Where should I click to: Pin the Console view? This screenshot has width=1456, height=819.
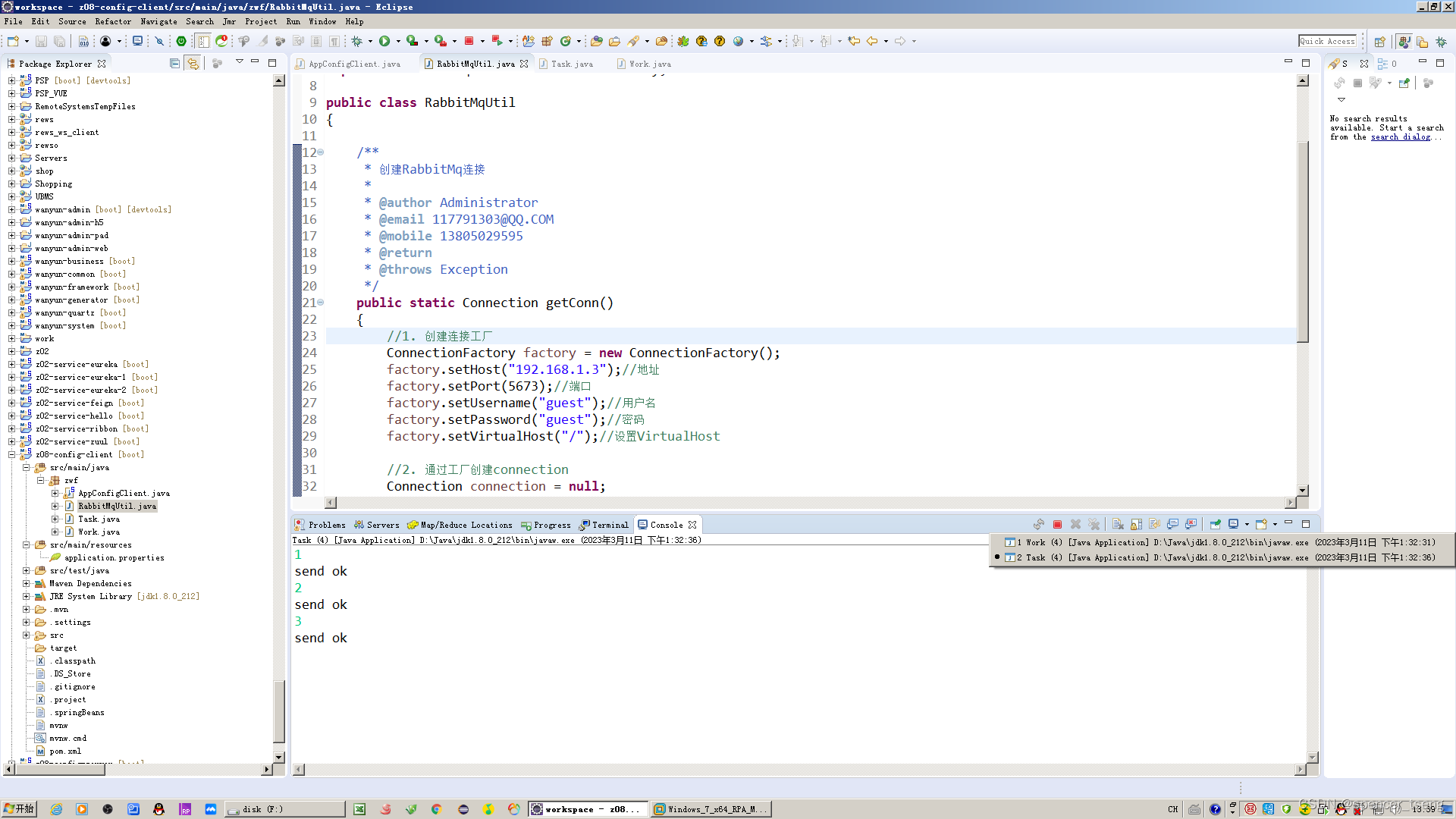point(1215,524)
